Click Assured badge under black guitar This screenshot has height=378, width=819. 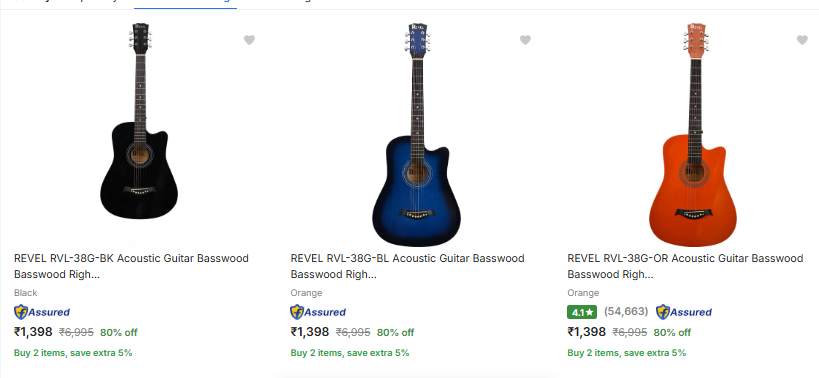coord(42,312)
